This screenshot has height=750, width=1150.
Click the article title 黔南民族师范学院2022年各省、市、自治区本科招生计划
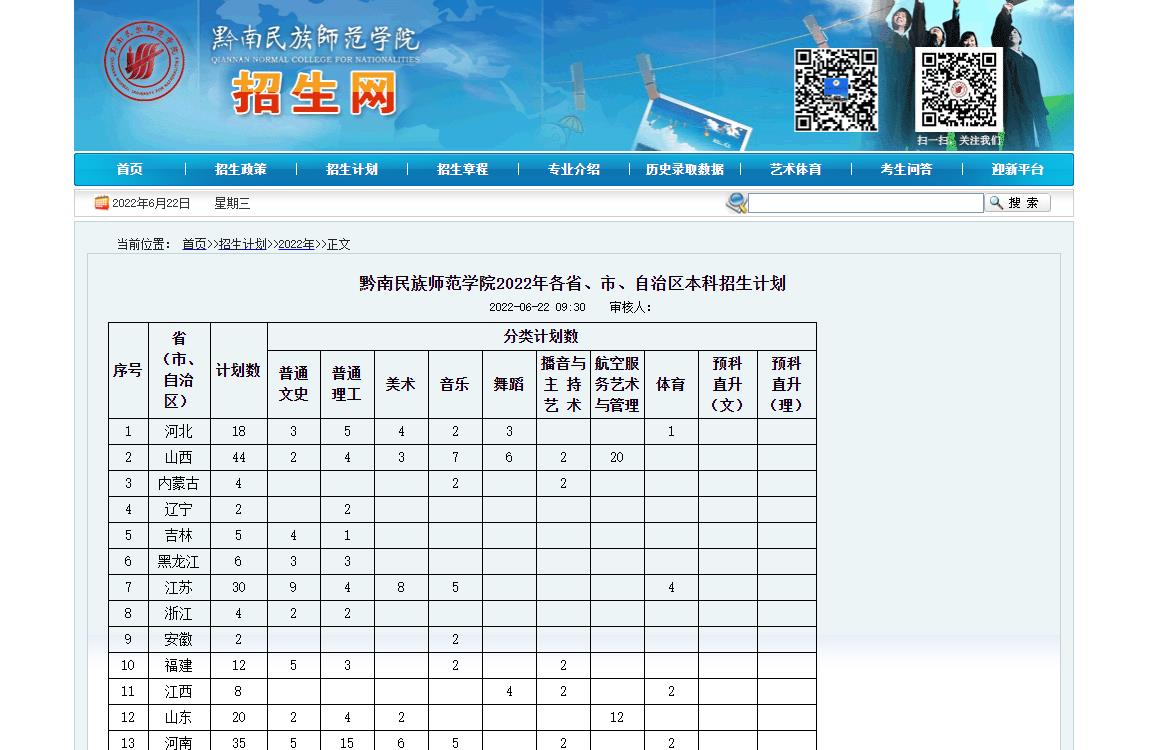click(x=572, y=283)
